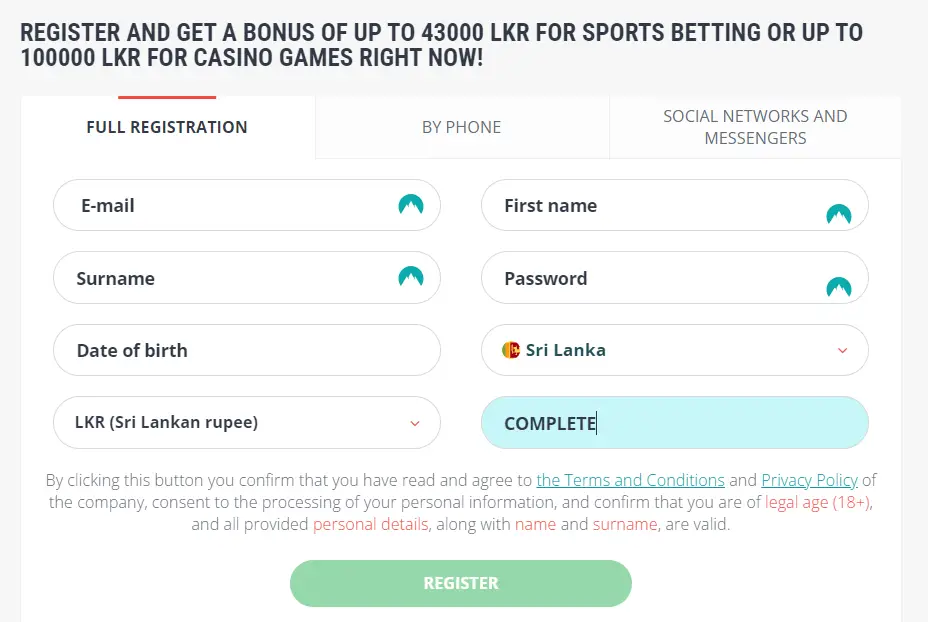Switch to the Full Registration tab
This screenshot has height=622, width=928.
pyautogui.click(x=167, y=127)
